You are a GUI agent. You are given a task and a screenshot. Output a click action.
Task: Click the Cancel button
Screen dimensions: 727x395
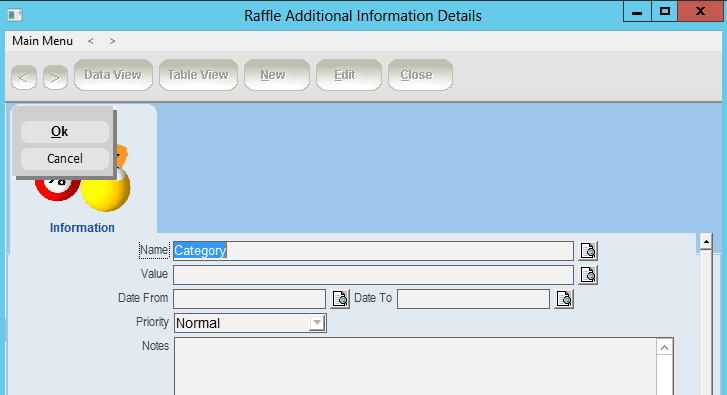64,159
